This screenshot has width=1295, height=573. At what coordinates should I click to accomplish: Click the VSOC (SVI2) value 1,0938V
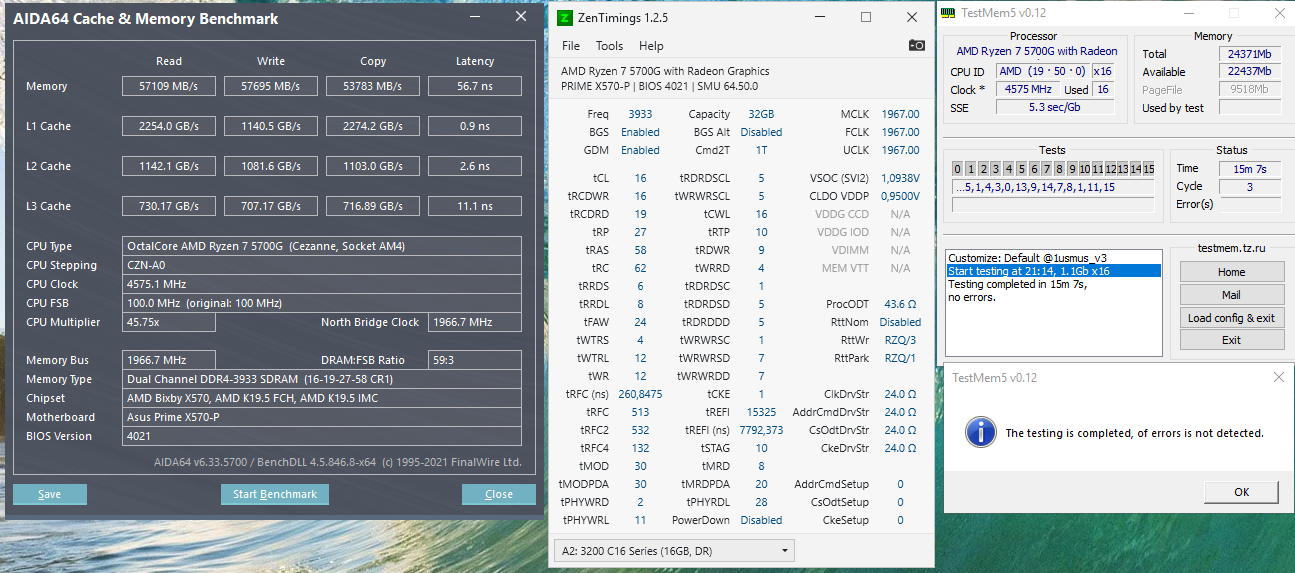point(900,178)
